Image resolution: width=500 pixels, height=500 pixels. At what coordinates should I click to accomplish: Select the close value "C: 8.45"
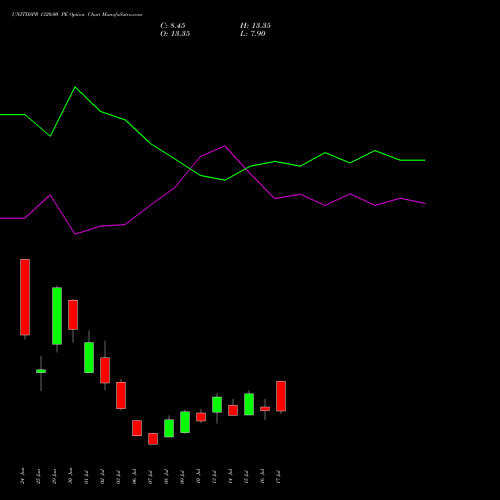[x=173, y=26]
